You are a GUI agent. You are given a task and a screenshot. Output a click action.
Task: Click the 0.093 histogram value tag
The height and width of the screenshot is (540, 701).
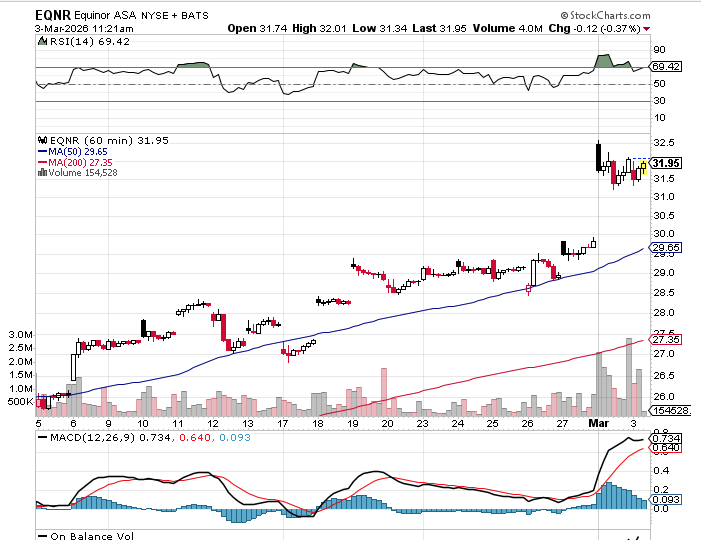coord(666,500)
